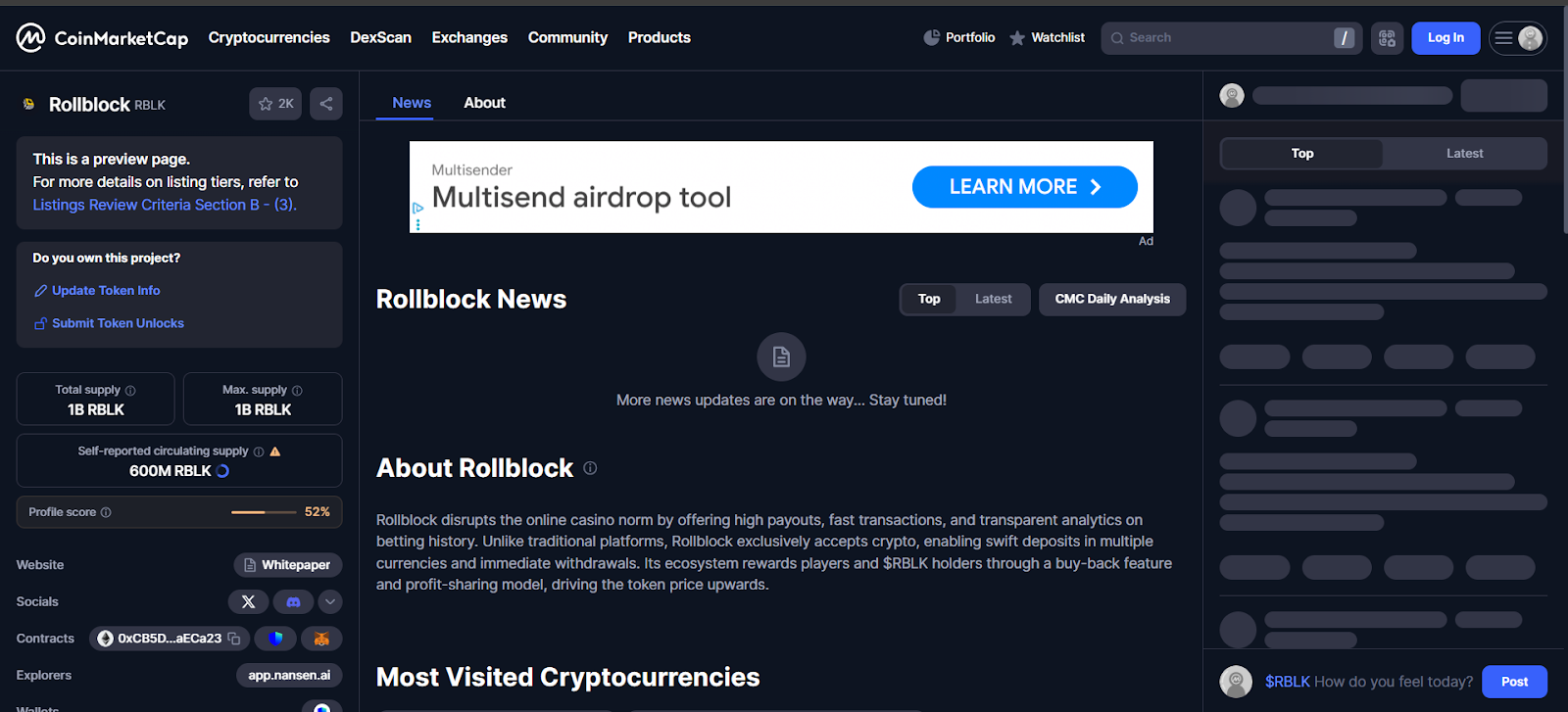Open Listings Review Criteria Section B link
This screenshot has height=712, width=1568.
[x=164, y=205]
